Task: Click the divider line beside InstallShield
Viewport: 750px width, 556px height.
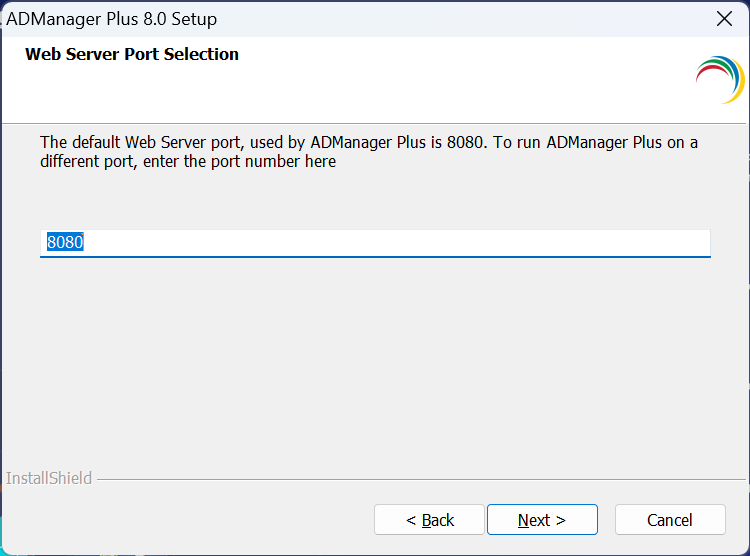Action: (420, 479)
